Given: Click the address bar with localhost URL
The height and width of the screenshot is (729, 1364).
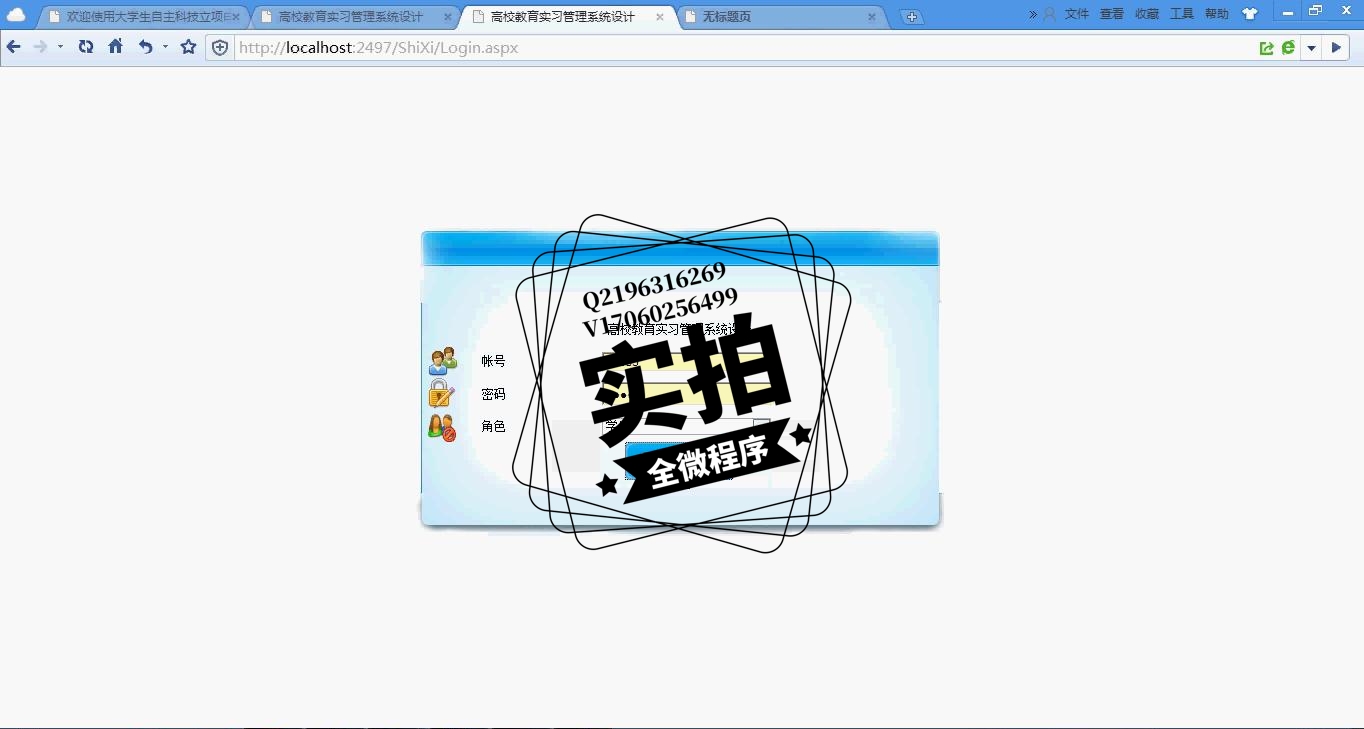Looking at the screenshot, I should (745, 48).
